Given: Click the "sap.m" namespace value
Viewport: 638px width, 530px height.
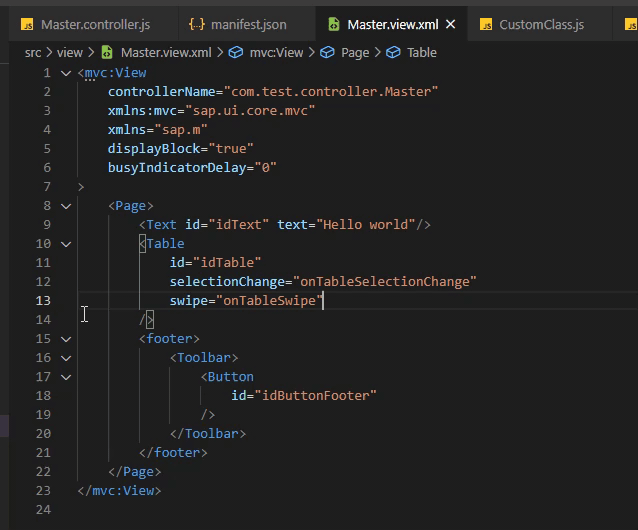Looking at the screenshot, I should tap(181, 130).
